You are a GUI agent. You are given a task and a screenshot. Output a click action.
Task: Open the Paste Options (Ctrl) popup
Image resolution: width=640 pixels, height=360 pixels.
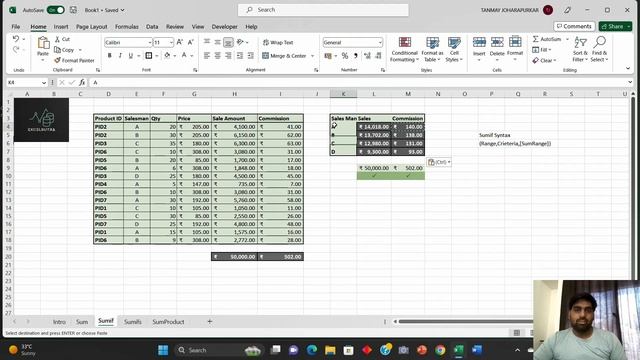coord(439,162)
